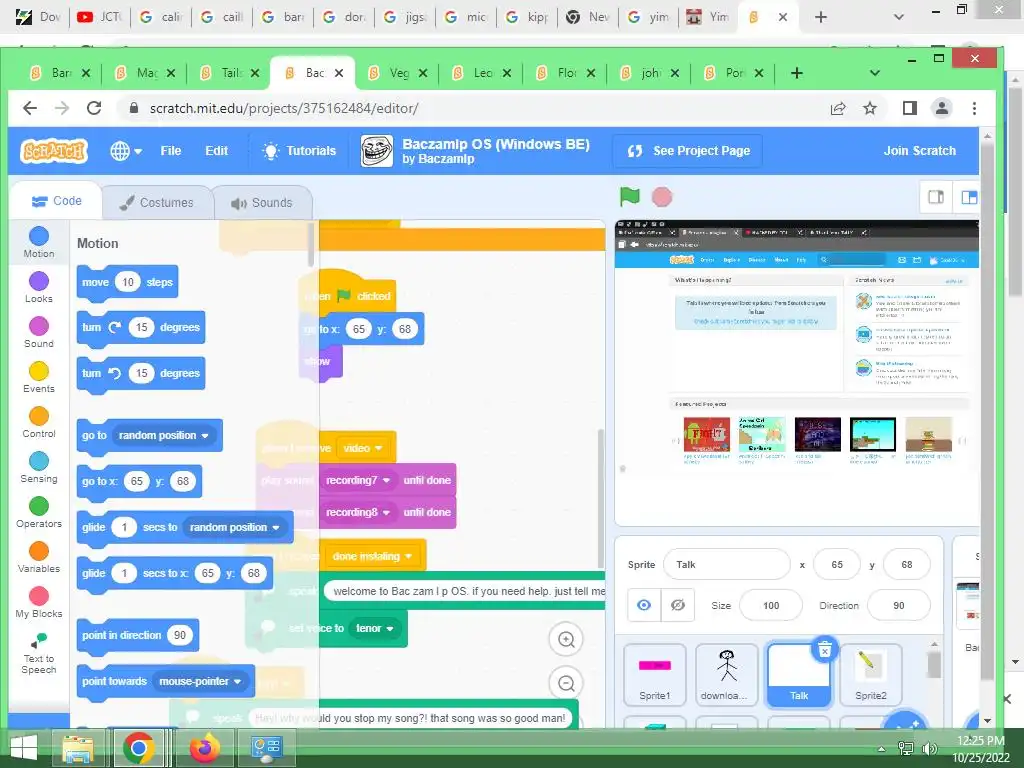The height and width of the screenshot is (768, 1024).
Task: Click the turn clockwise 15 degrees block
Action: point(141,327)
